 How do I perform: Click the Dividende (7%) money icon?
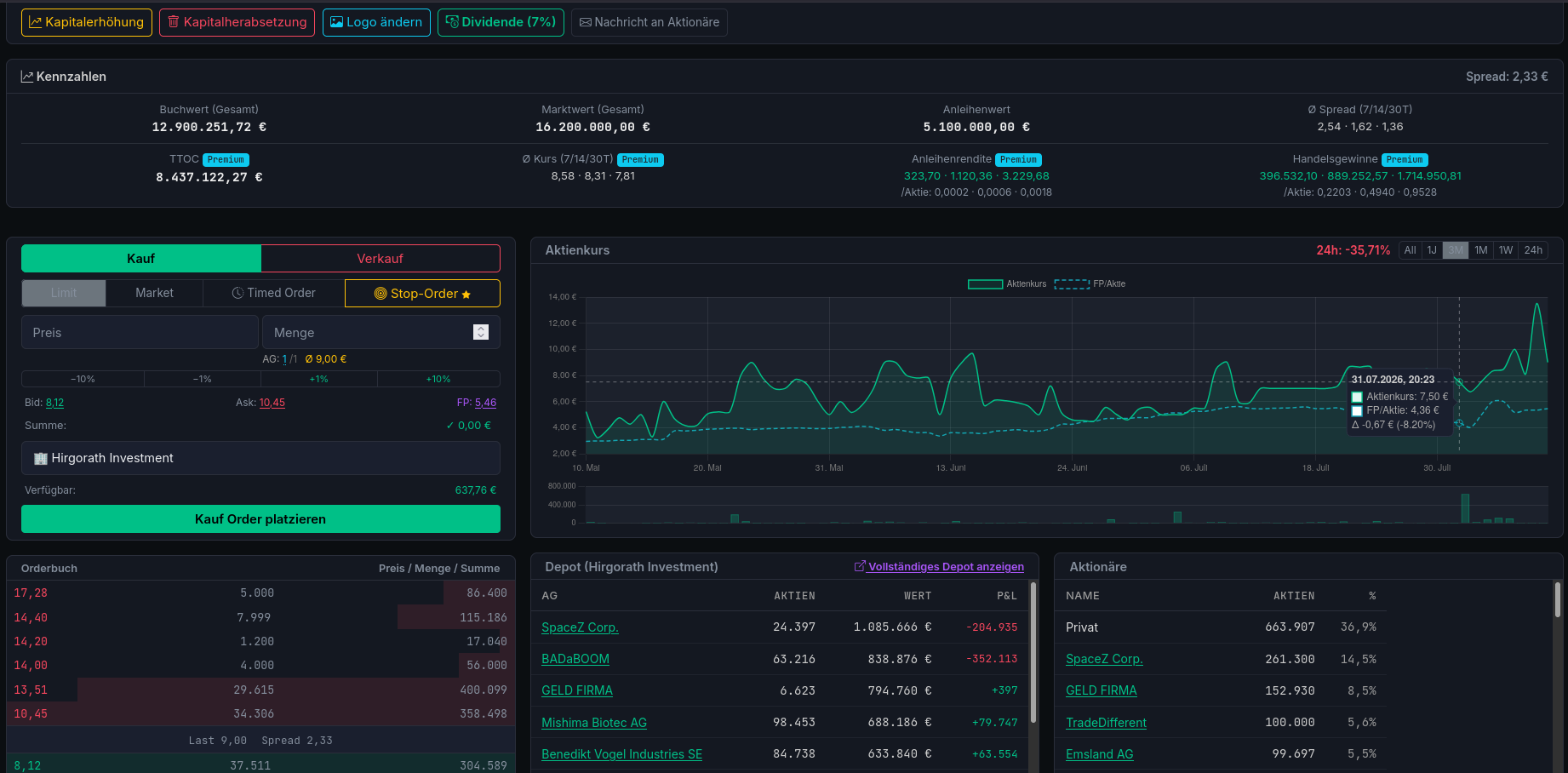point(452,22)
